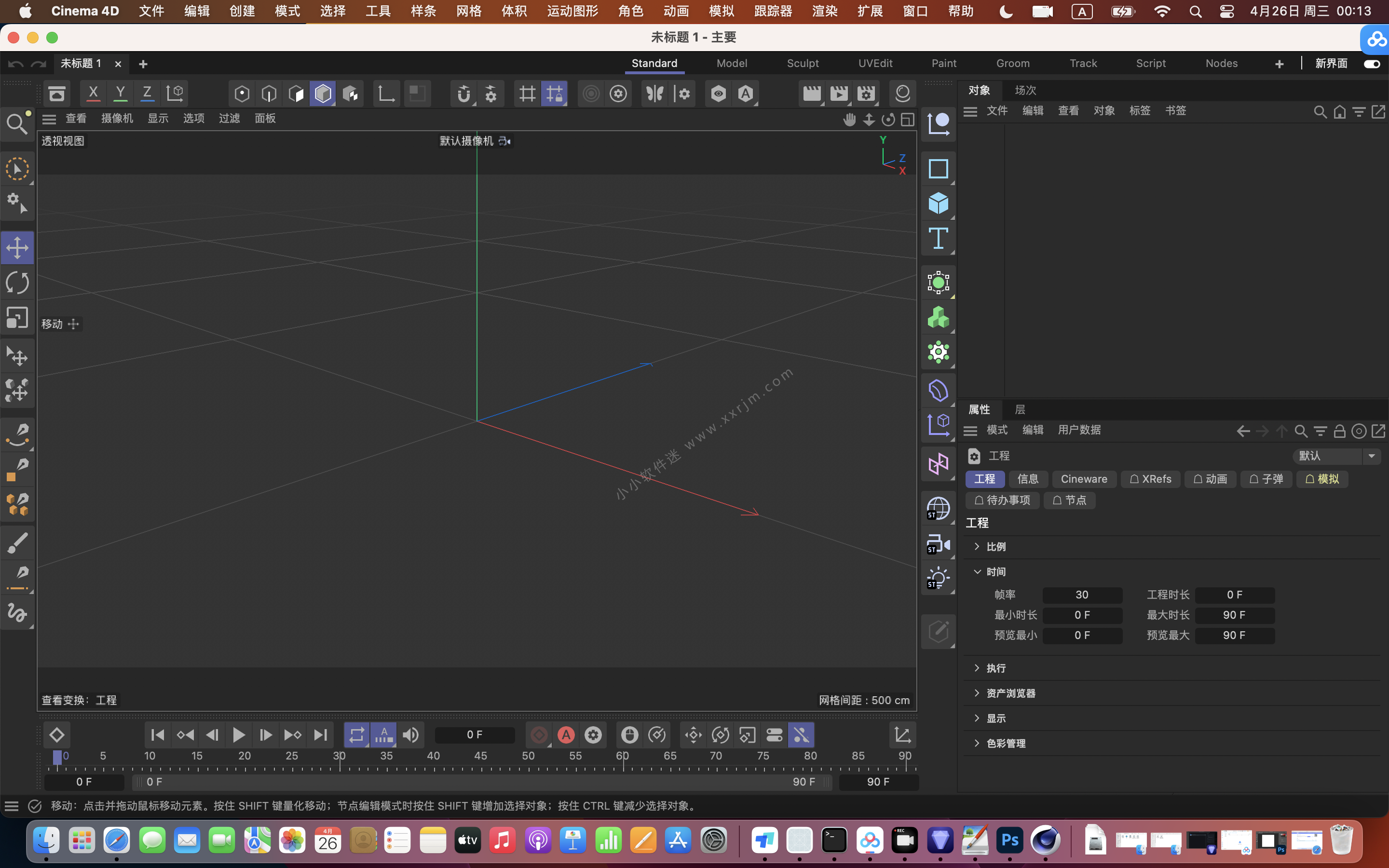Toggle autokeying red A button
The height and width of the screenshot is (868, 1389).
pos(566,735)
